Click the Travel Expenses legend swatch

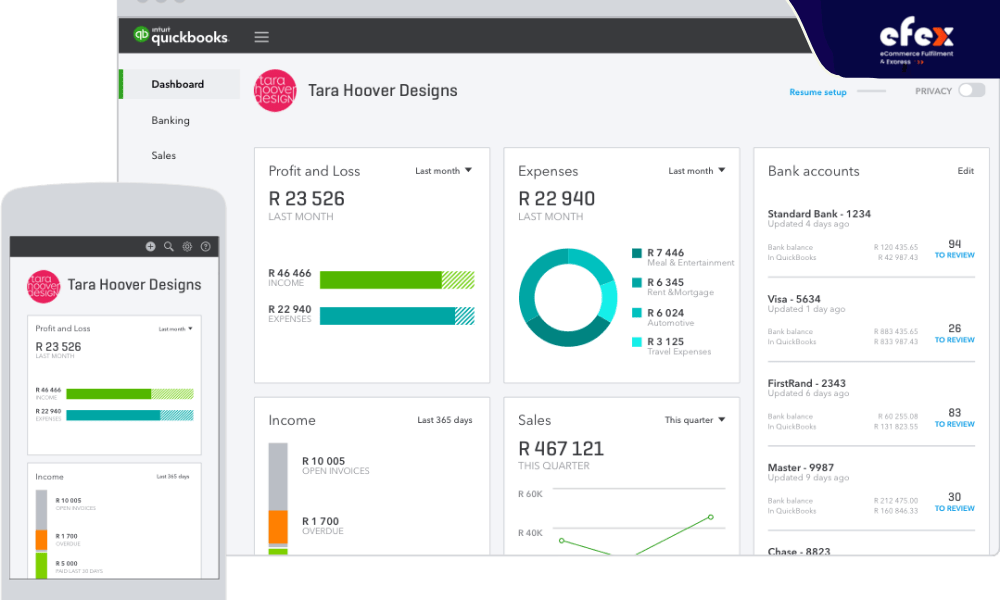636,342
